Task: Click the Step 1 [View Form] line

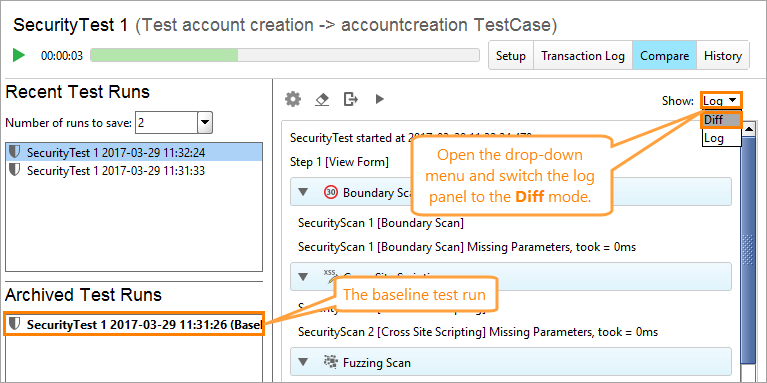Action: [x=339, y=162]
